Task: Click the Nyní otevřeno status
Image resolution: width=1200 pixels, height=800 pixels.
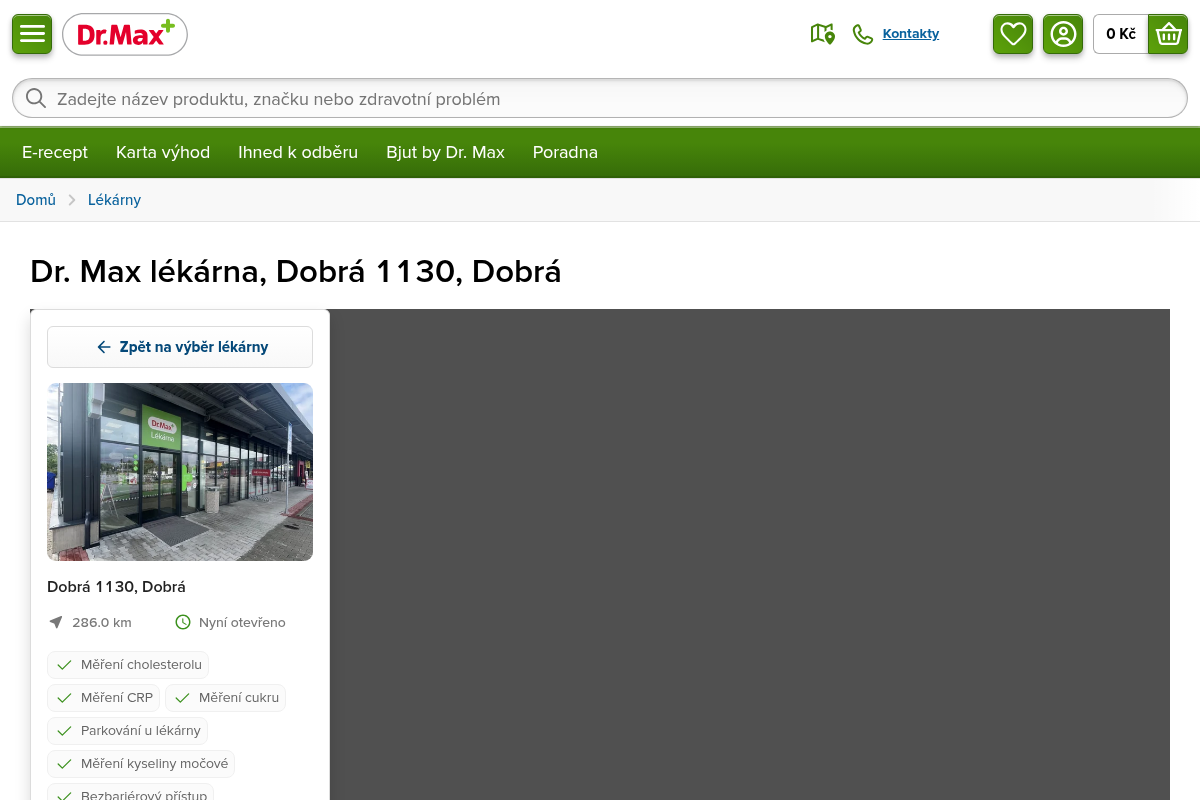Action: pos(242,622)
